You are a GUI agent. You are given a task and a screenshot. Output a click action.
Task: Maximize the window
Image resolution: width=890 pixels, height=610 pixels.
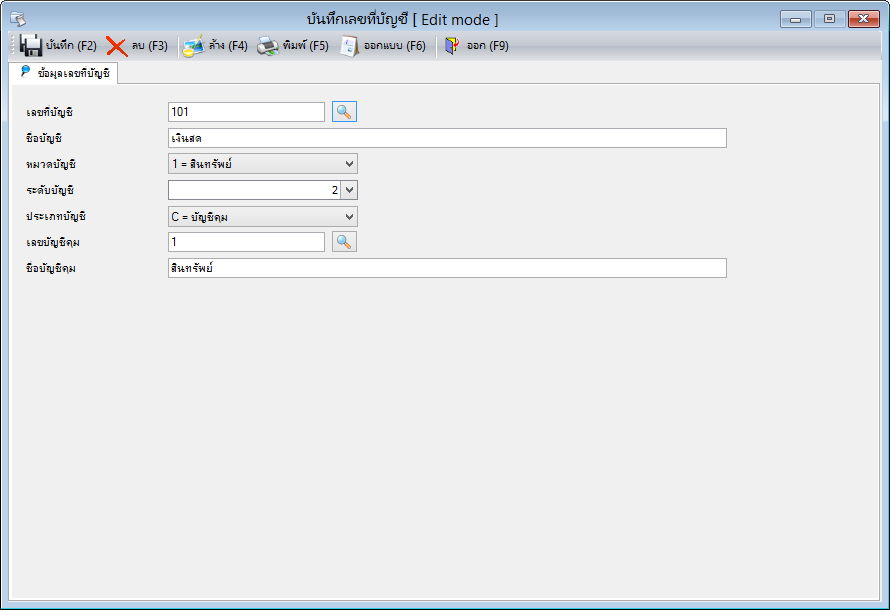point(829,19)
